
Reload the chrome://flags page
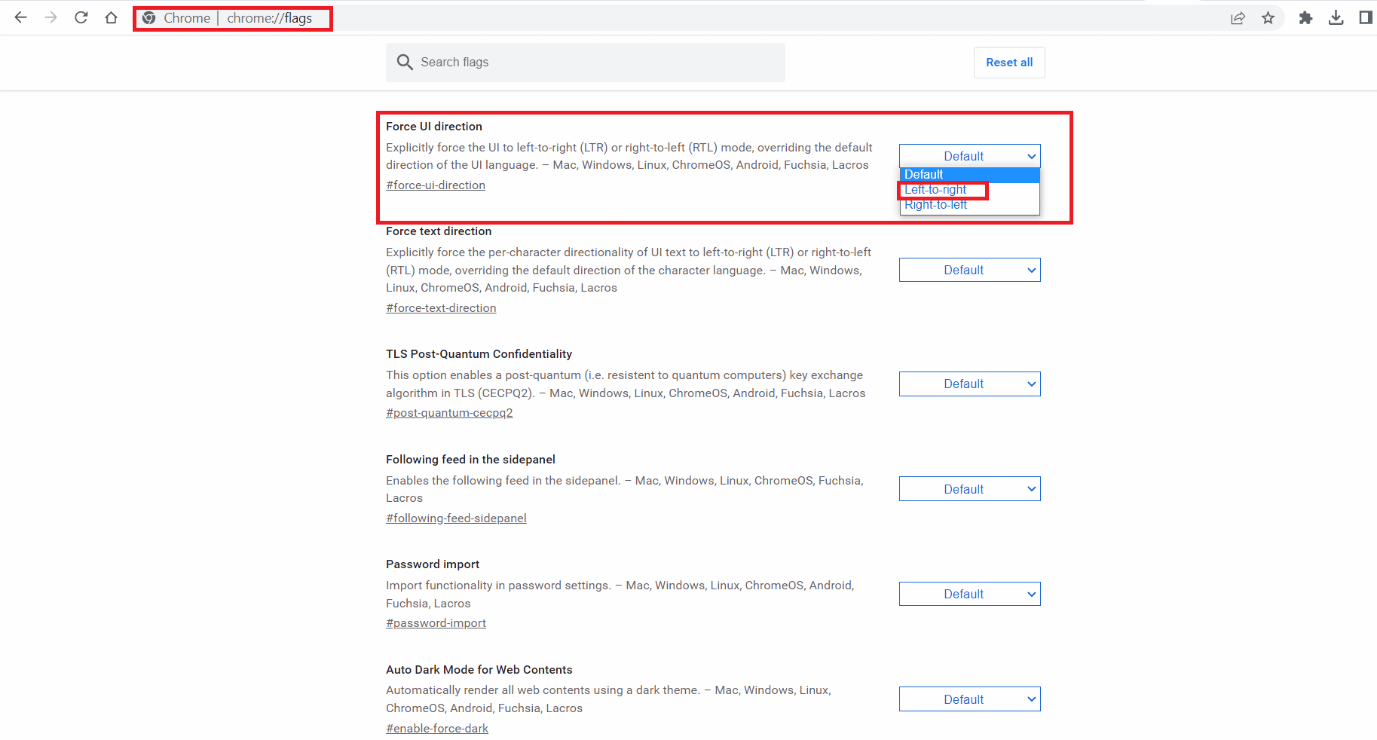coord(81,18)
